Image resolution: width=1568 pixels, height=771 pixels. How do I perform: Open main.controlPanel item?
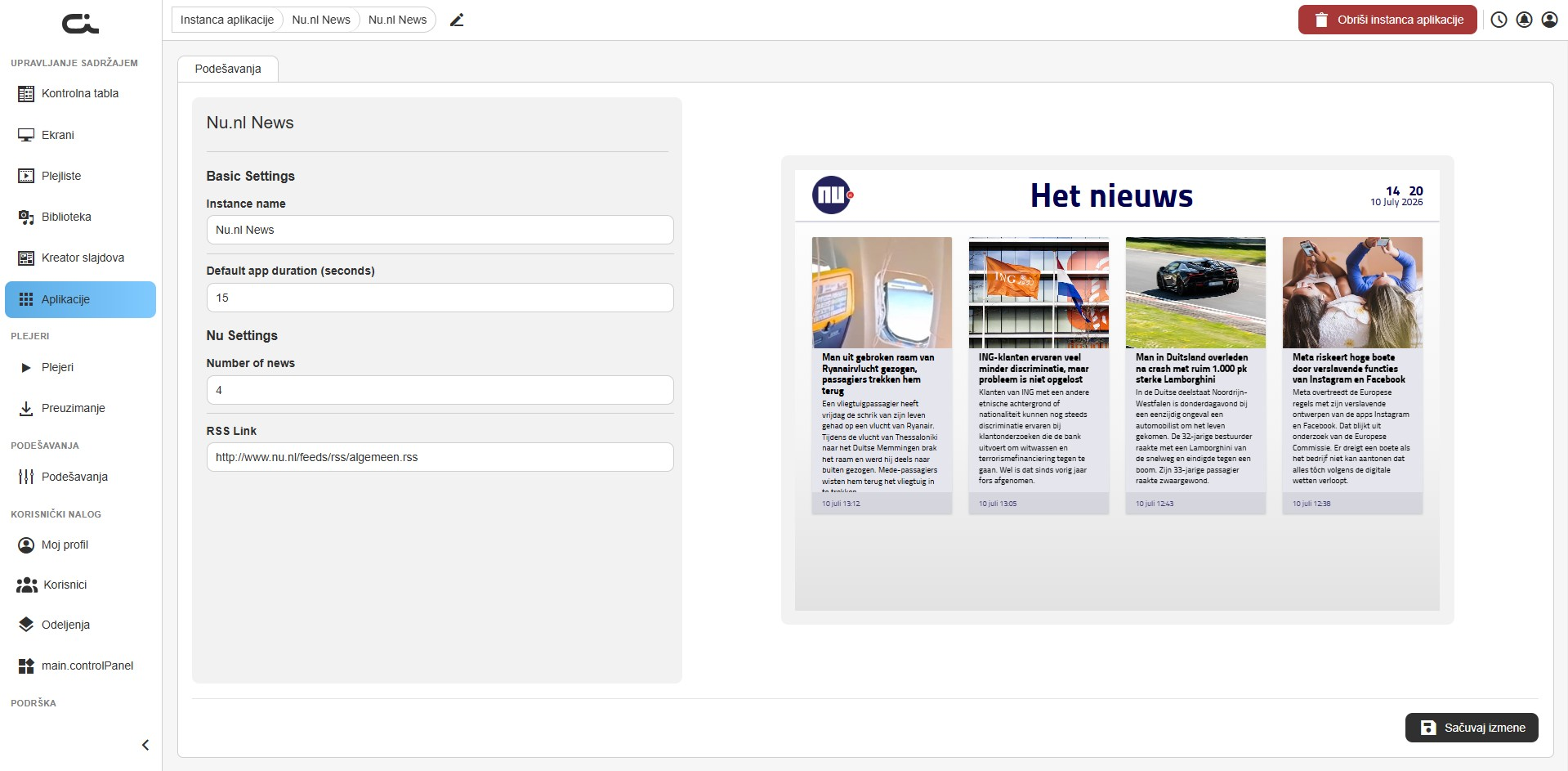pyautogui.click(x=80, y=666)
